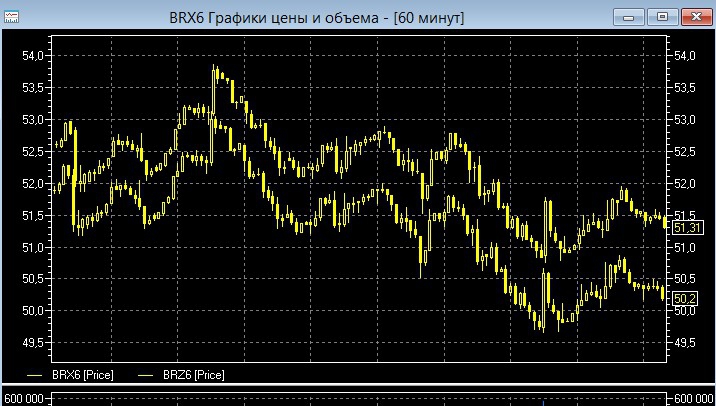Click the window title 'BRX6 Графики цены и объема'
The height and width of the screenshot is (406, 716).
pos(274,18)
